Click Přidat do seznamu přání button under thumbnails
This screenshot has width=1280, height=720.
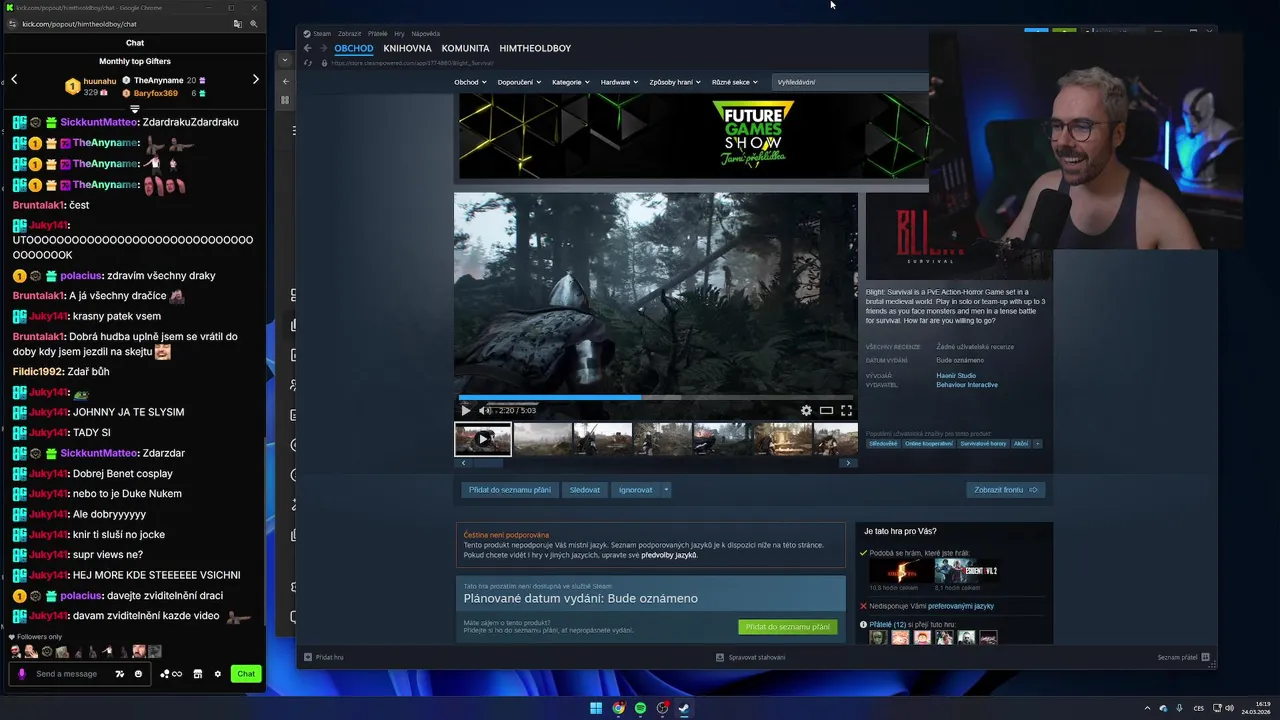click(x=509, y=490)
